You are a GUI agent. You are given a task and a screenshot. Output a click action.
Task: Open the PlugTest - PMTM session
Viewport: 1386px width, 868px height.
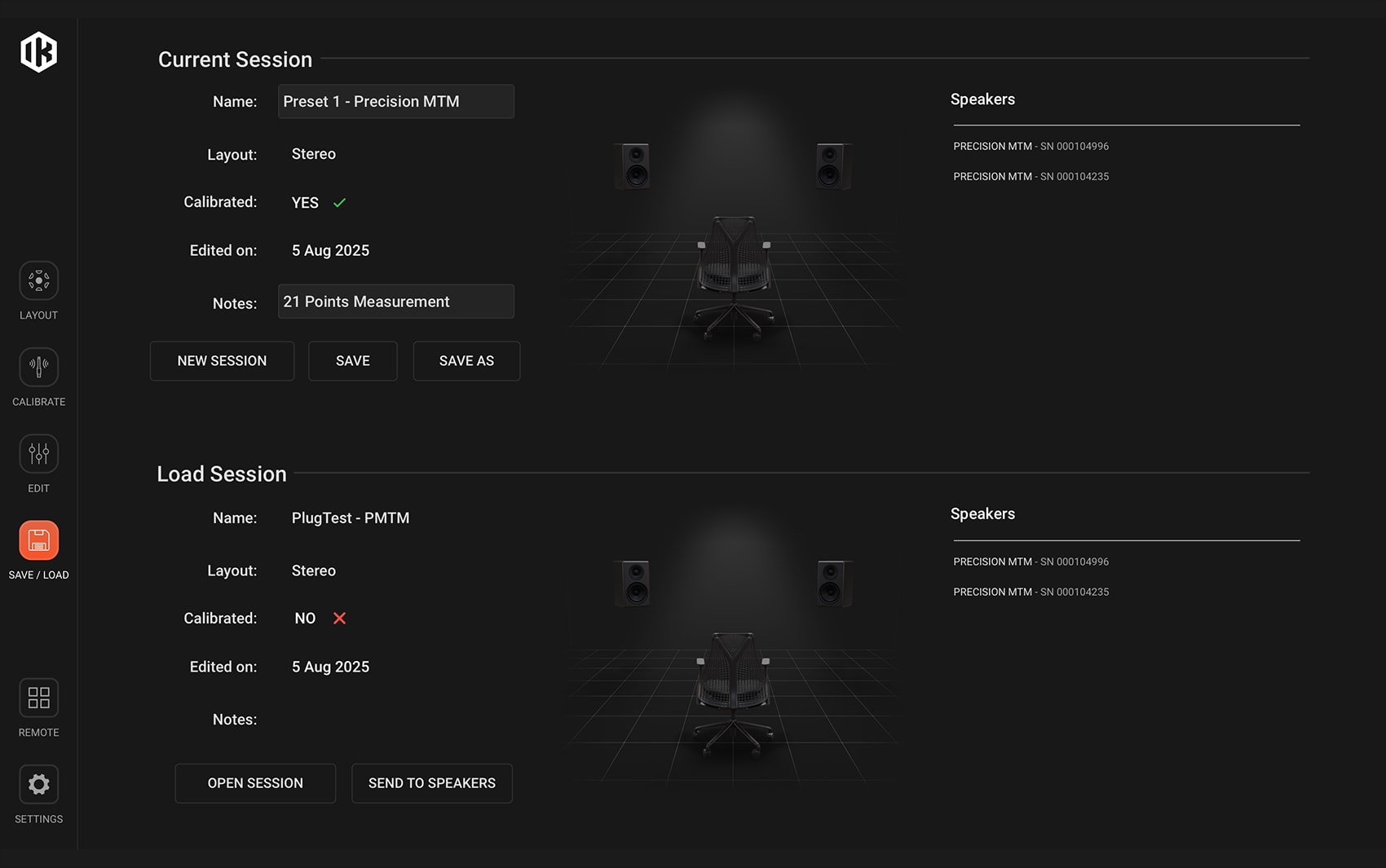(x=255, y=782)
